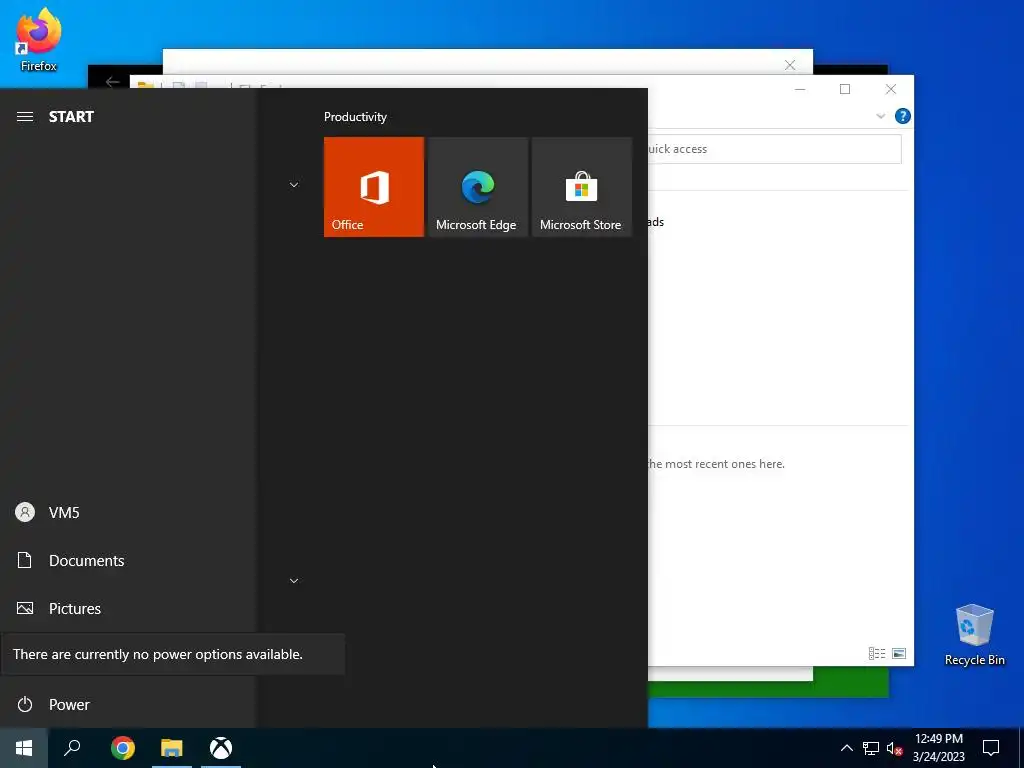
Task: Open Pictures from the Start menu
Action: (x=127, y=609)
